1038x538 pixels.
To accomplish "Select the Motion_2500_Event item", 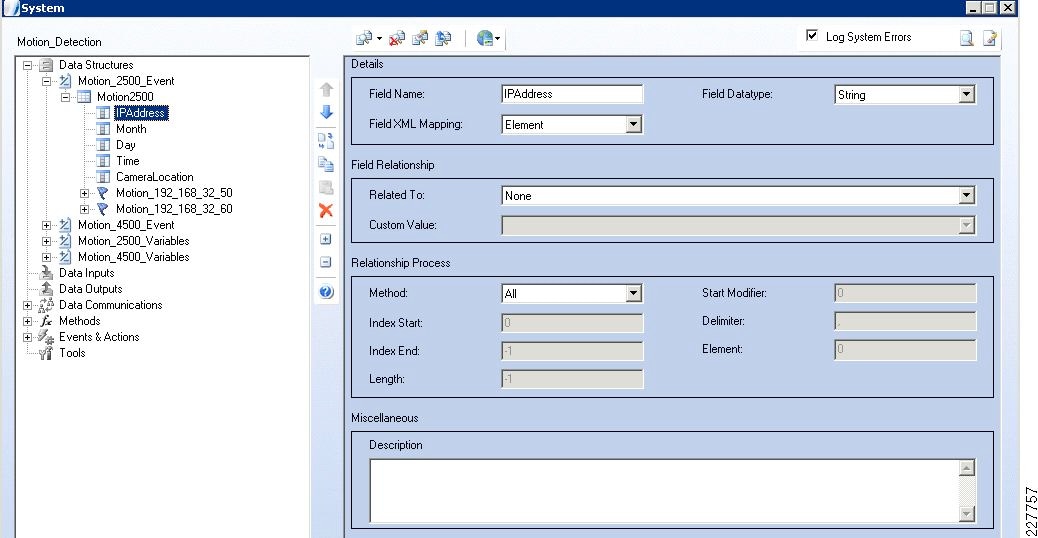I will point(126,81).
